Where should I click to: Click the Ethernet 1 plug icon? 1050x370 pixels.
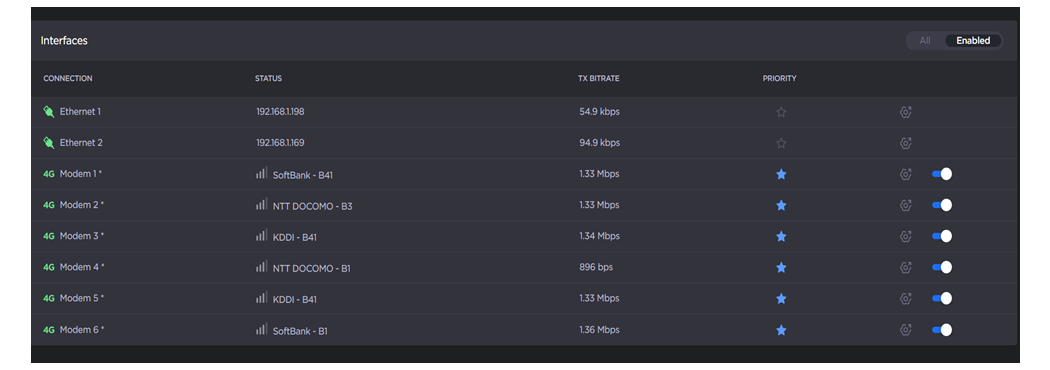pyautogui.click(x=48, y=112)
